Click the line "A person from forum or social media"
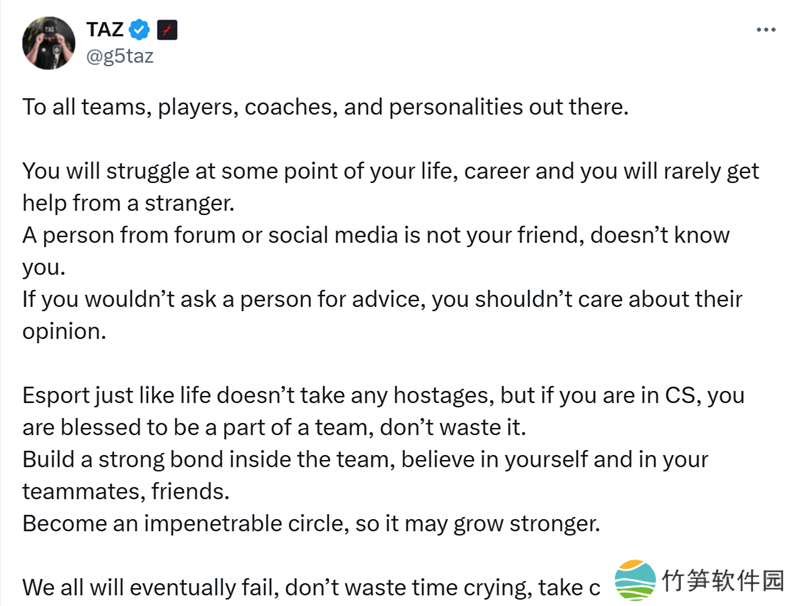The width and height of the screenshot is (800, 606). point(375,235)
